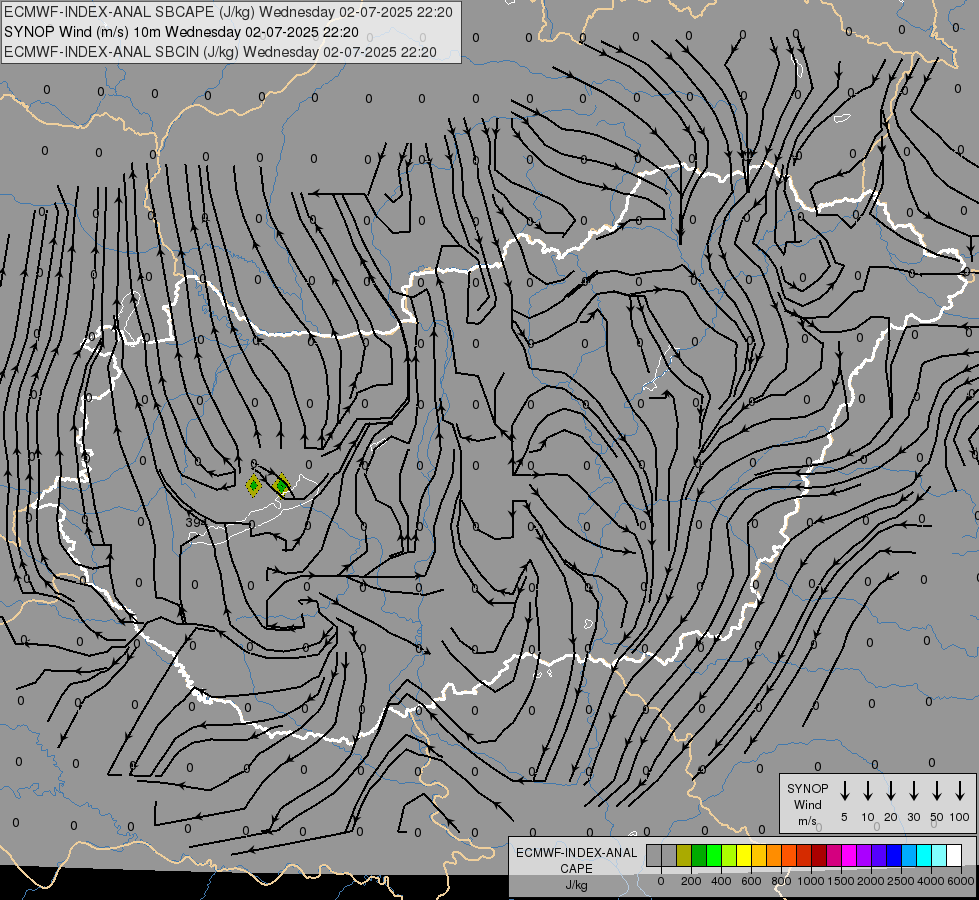Click the 800 tick label in CAPE legend
The image size is (979, 900).
781,881
